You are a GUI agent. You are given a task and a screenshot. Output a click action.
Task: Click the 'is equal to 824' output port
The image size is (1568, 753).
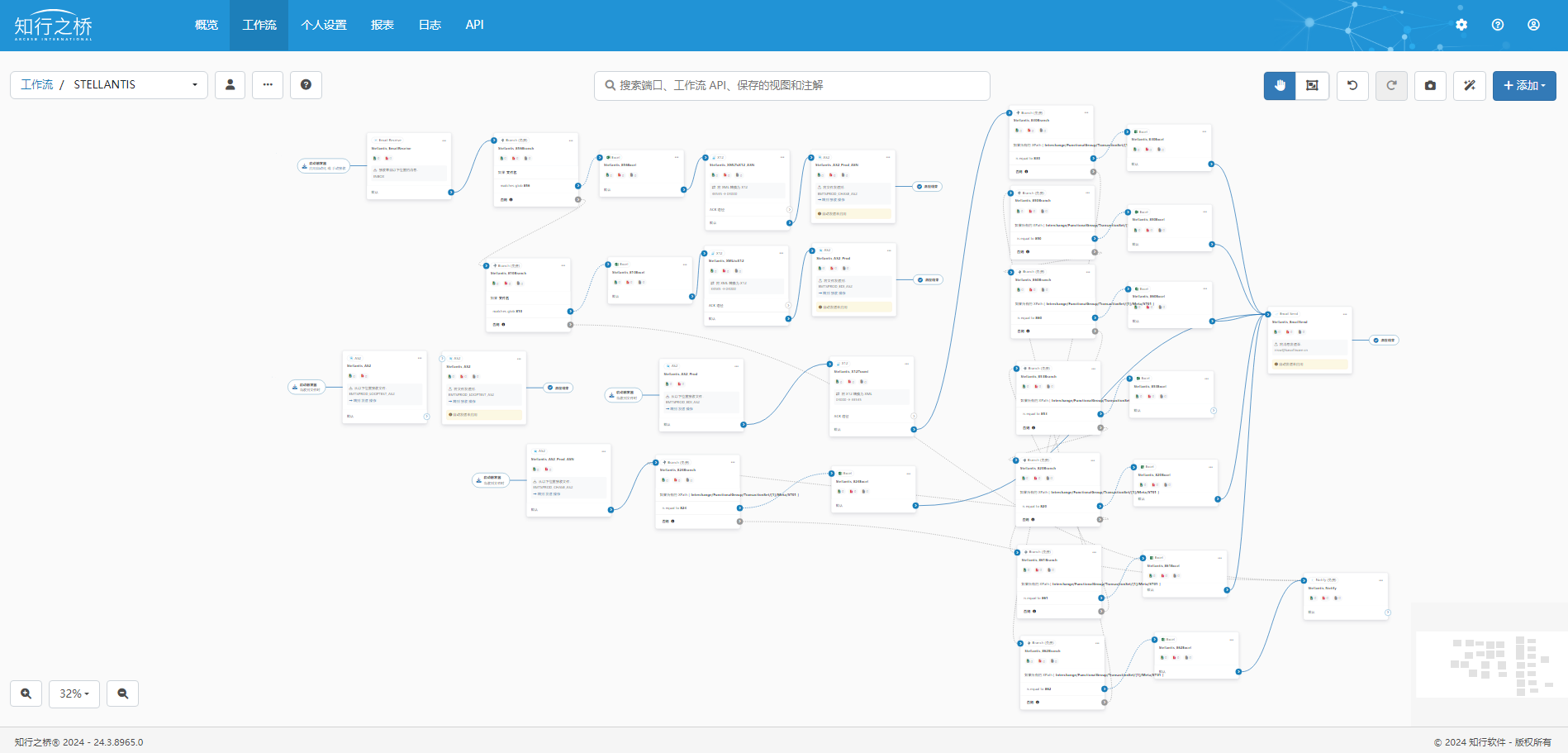tap(739, 508)
